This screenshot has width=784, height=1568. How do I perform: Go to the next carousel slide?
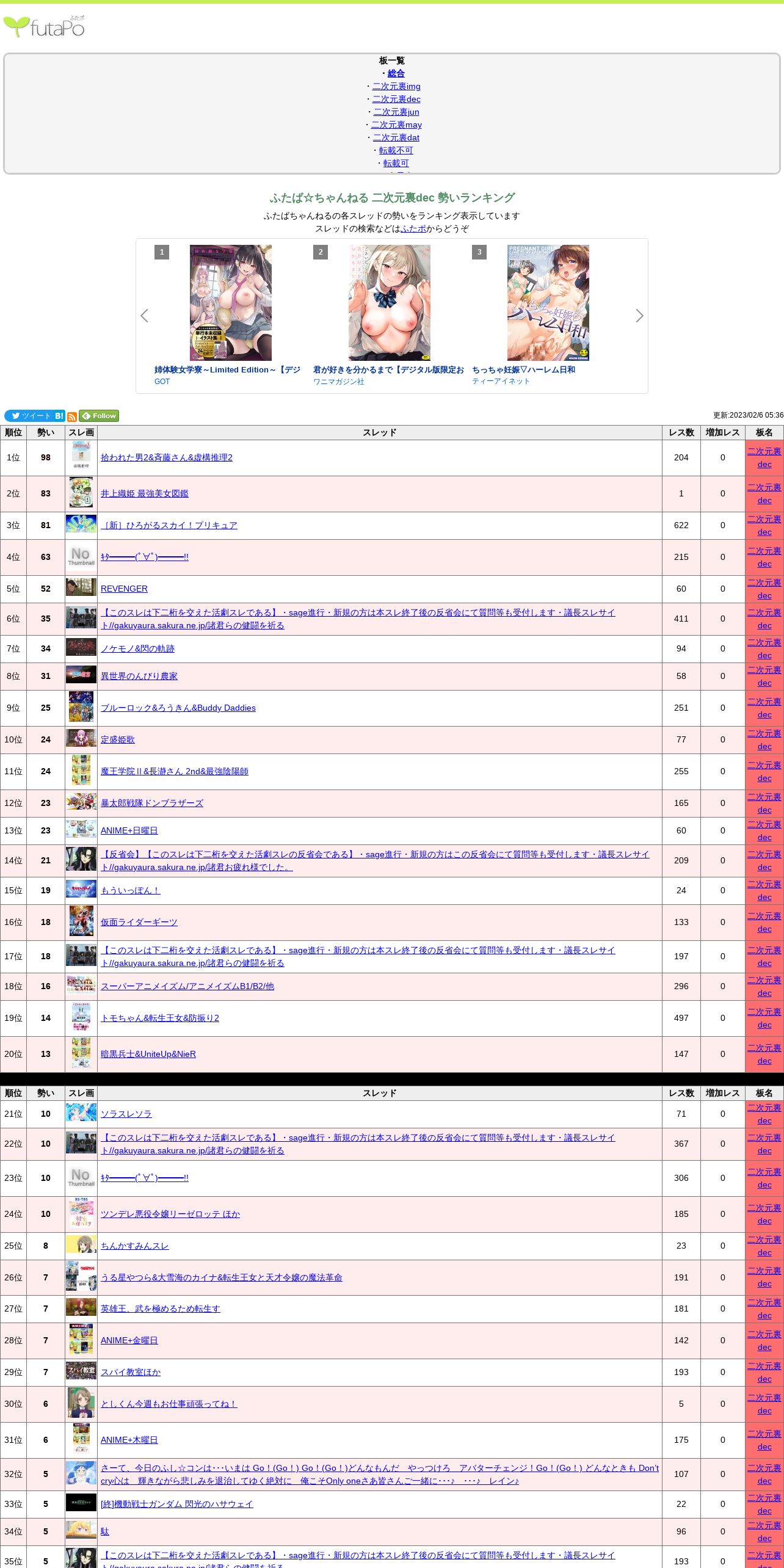pos(639,316)
